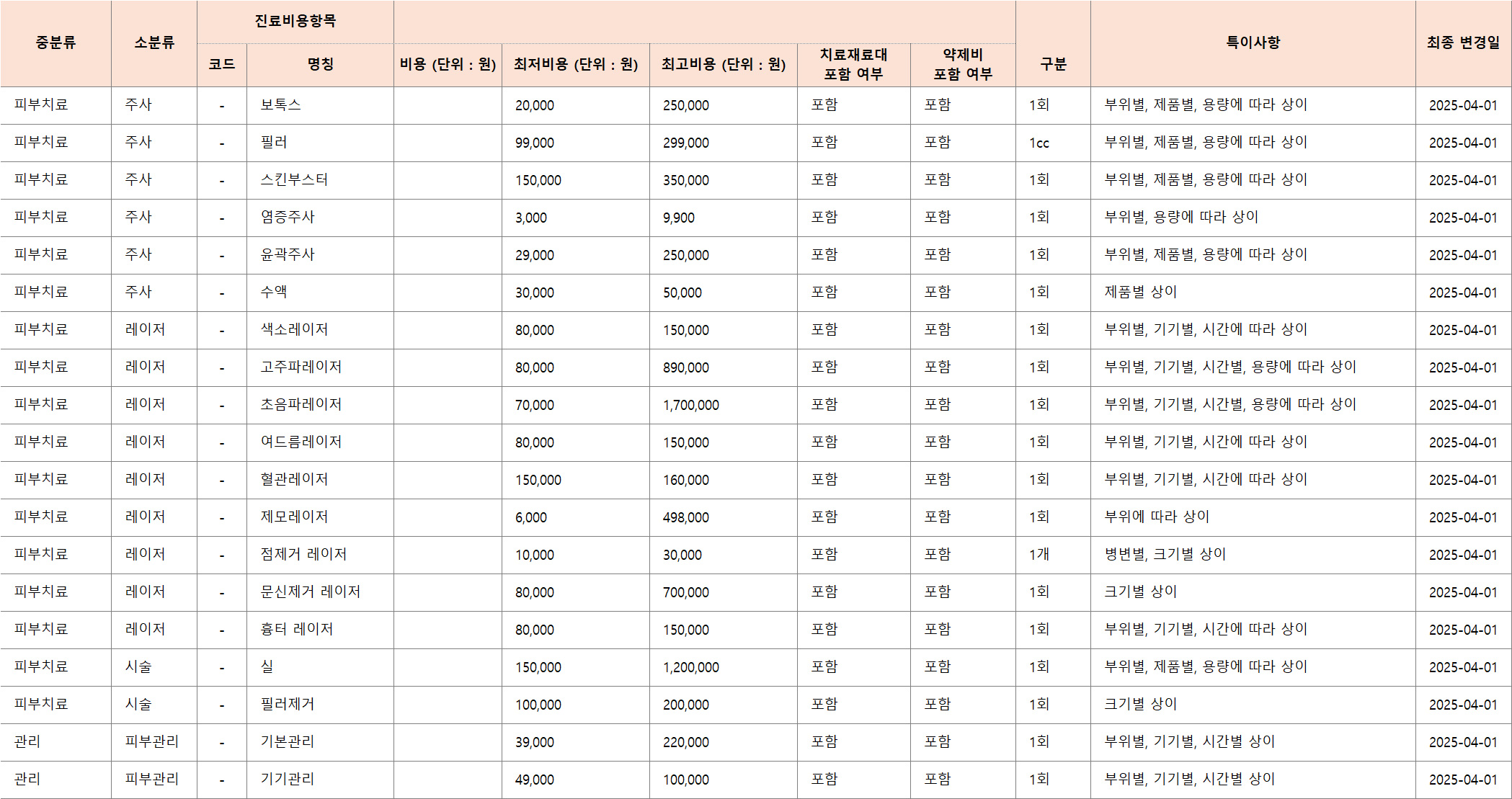1512x799 pixels.
Task: Click the 1,700,000 maximum cost value
Action: (691, 405)
